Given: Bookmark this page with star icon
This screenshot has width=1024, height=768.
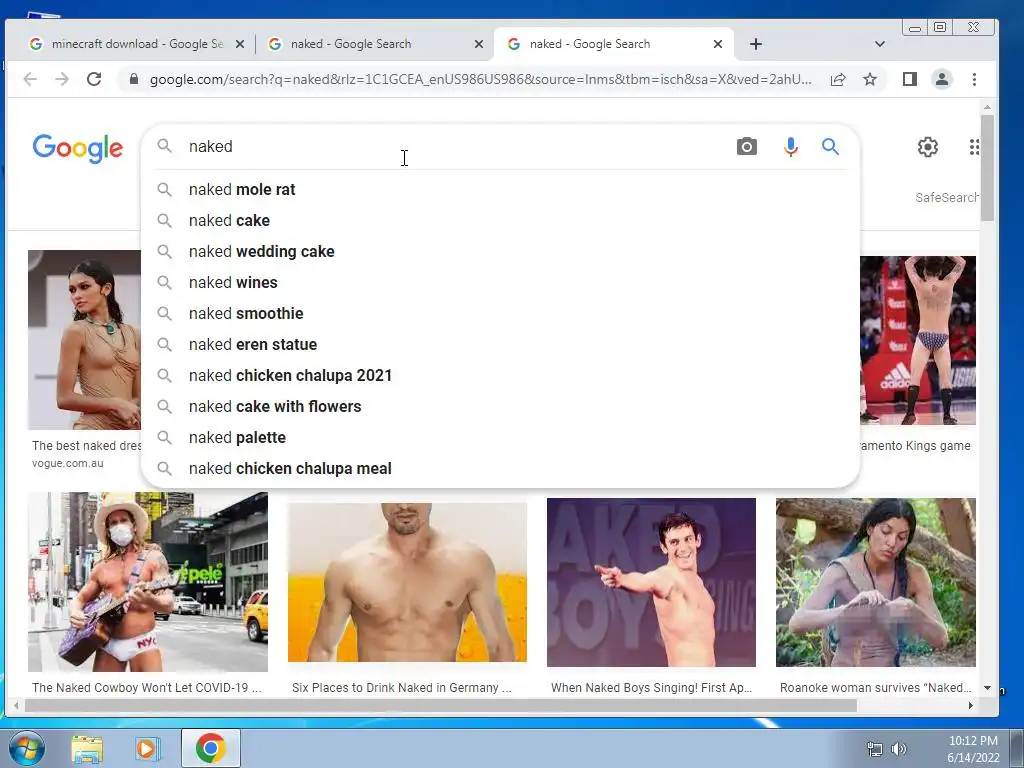Looking at the screenshot, I should [870, 79].
